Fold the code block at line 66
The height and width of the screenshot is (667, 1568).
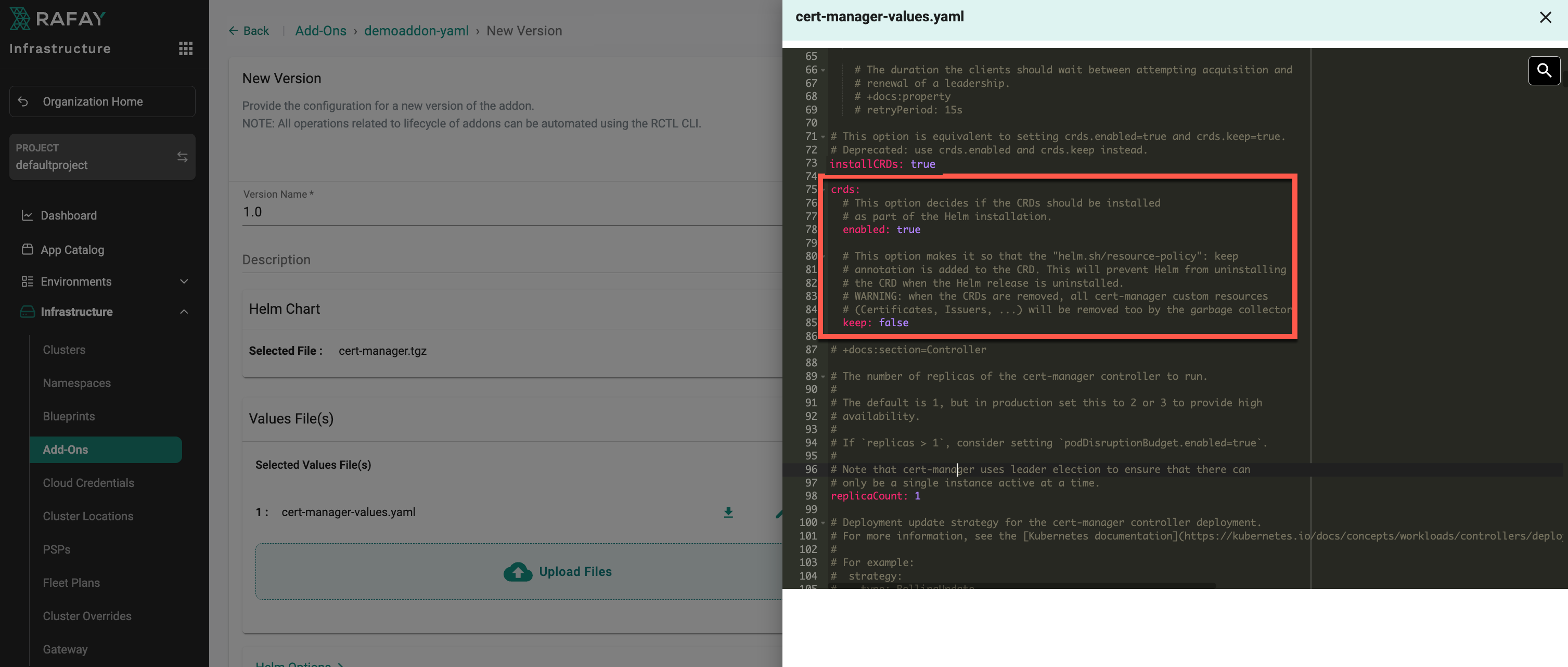coord(823,71)
